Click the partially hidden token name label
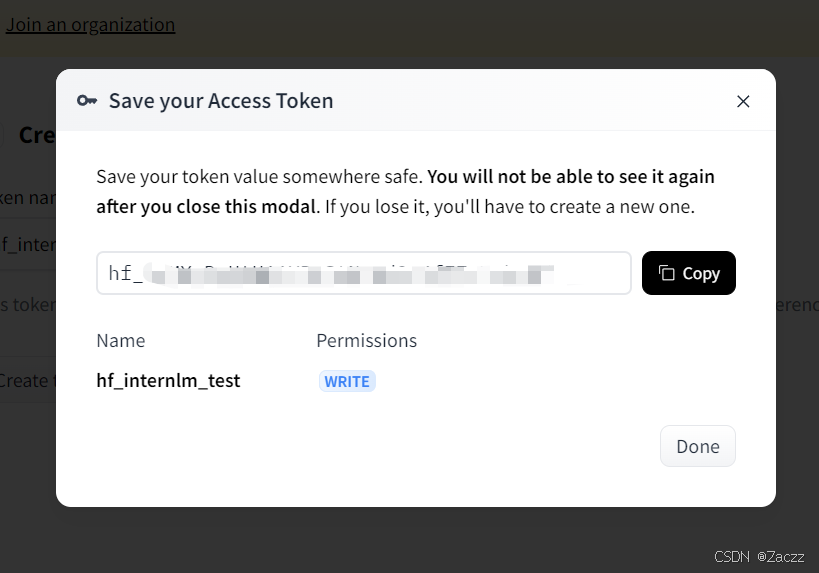Screen dimensions: 819x573 tap(28, 198)
